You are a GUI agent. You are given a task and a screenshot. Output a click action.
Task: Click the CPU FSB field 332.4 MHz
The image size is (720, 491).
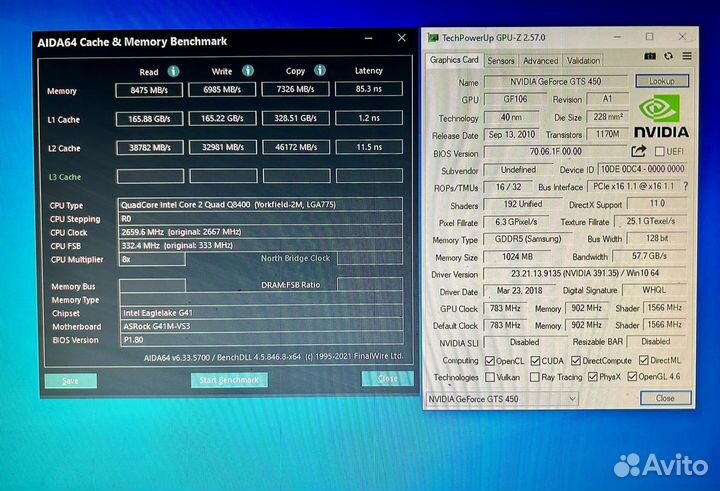tap(261, 245)
